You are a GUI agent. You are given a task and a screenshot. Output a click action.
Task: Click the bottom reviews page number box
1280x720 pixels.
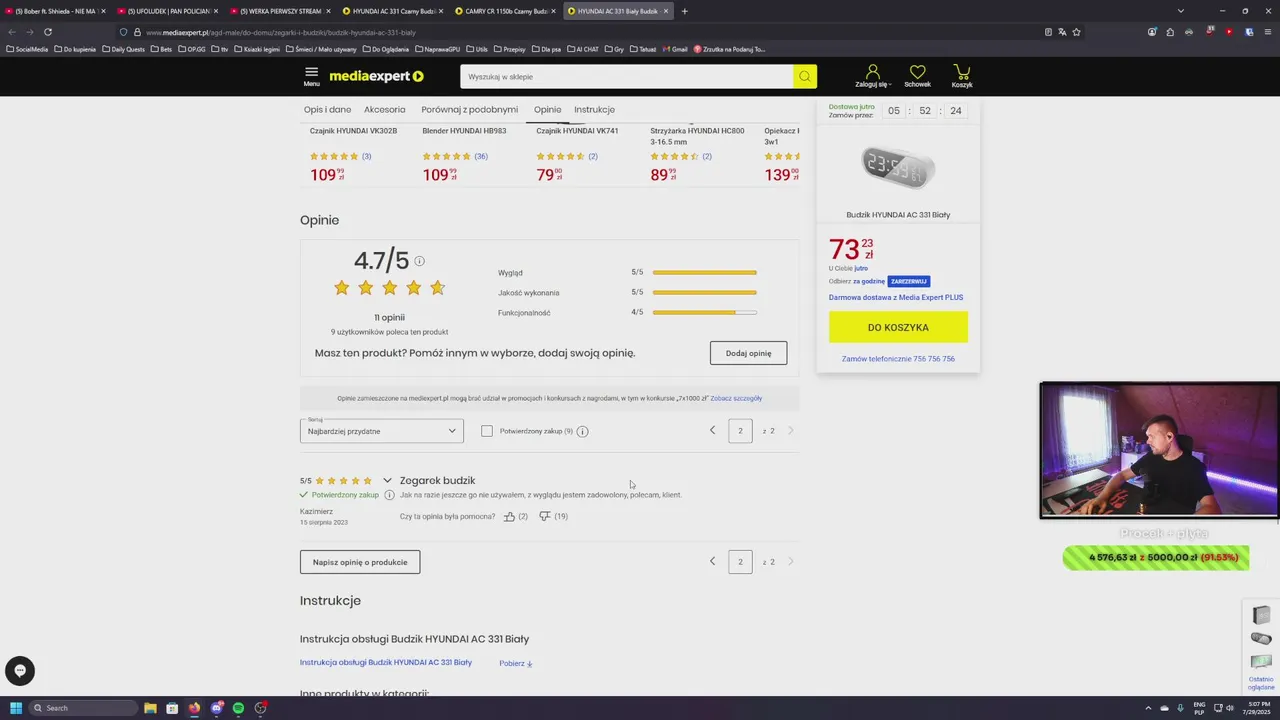740,562
